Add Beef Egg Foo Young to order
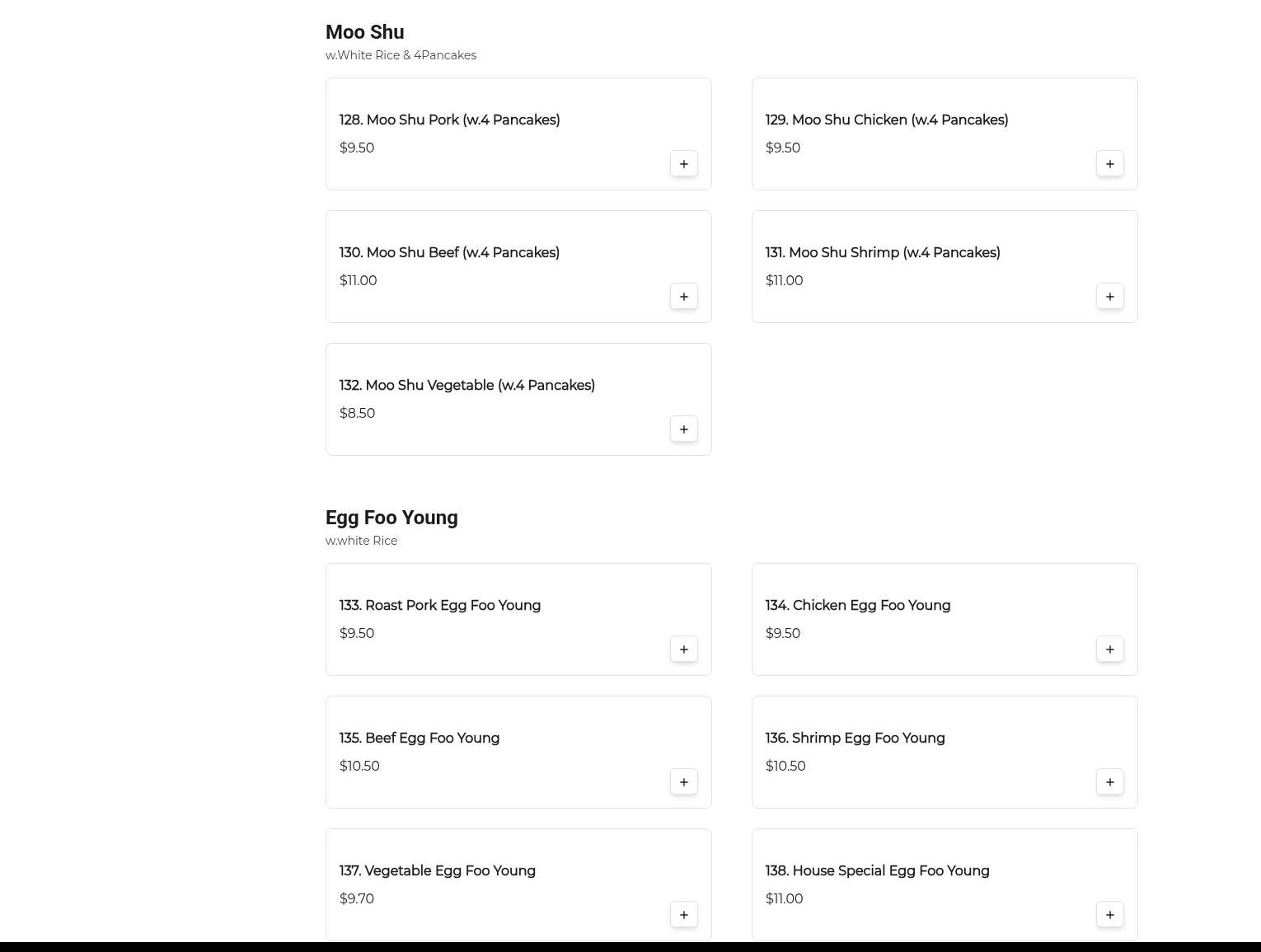Viewport: 1261px width, 952px height. pos(683,782)
